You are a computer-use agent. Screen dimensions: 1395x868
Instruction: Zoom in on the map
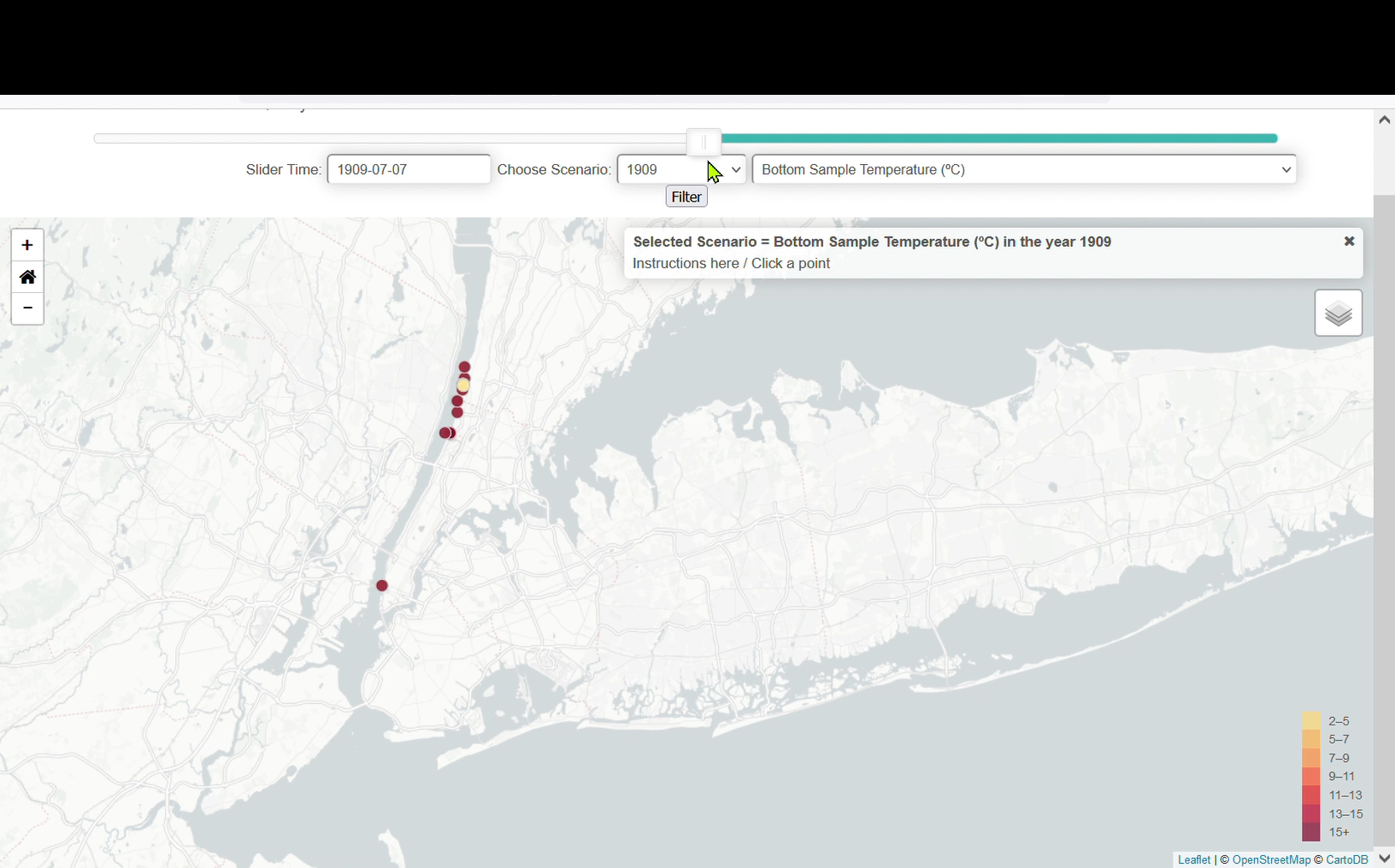click(x=27, y=245)
